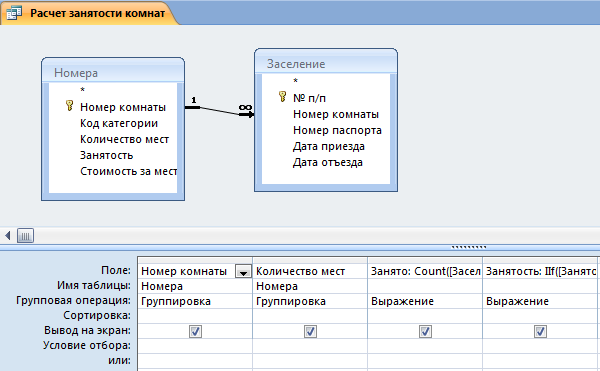Select 'Номер паспорта' field in Заселение table
The height and width of the screenshot is (371, 600).
[x=337, y=130]
